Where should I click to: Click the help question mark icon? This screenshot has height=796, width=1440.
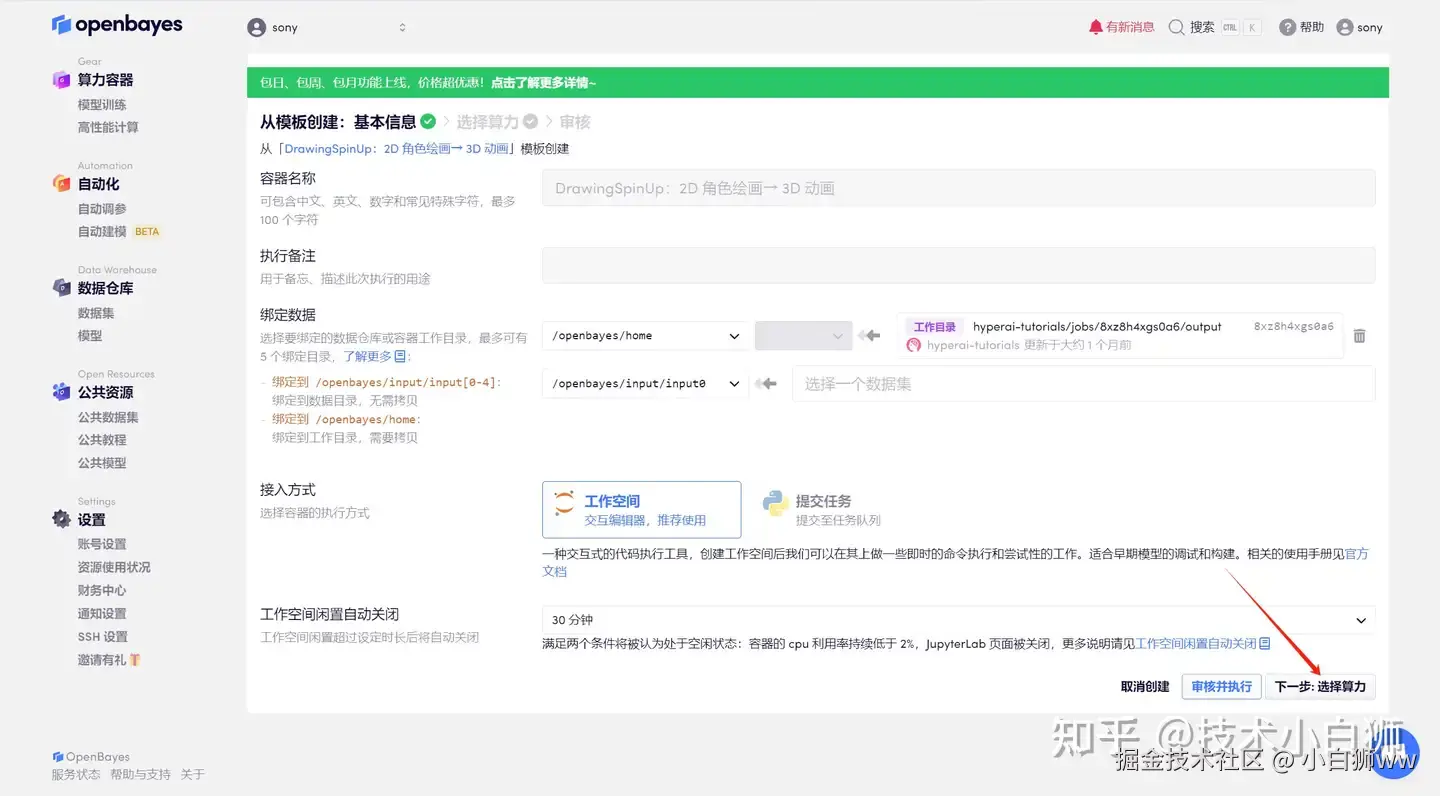[x=1287, y=27]
